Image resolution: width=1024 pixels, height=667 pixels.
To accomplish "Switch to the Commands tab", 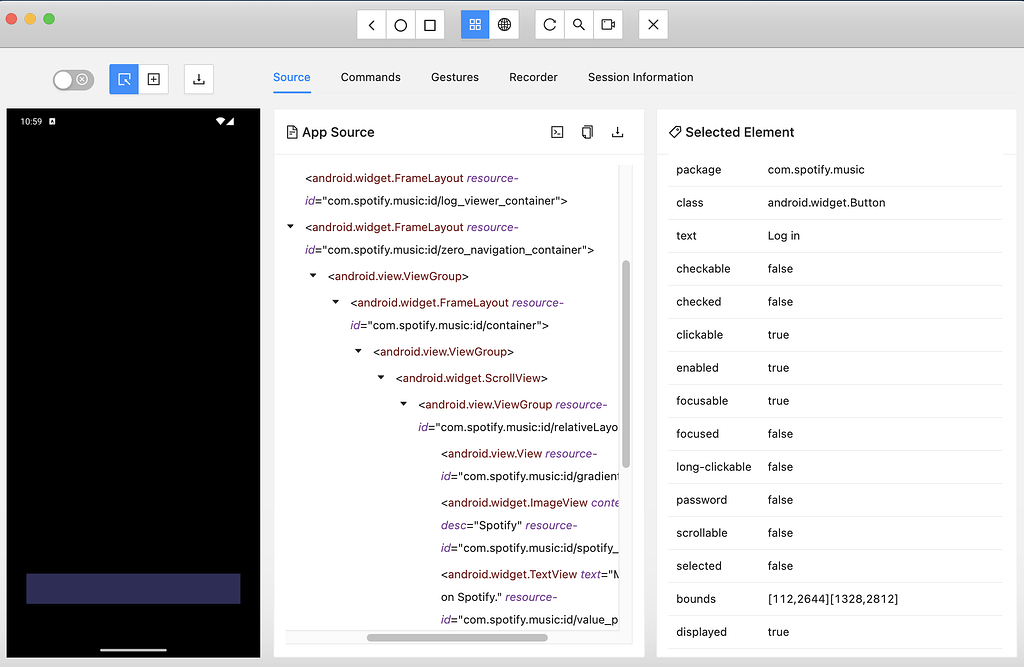I will click(370, 77).
